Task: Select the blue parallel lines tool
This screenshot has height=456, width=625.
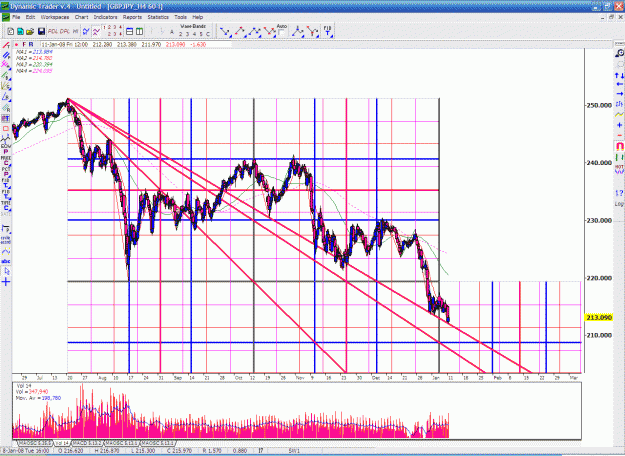Action: point(6,55)
